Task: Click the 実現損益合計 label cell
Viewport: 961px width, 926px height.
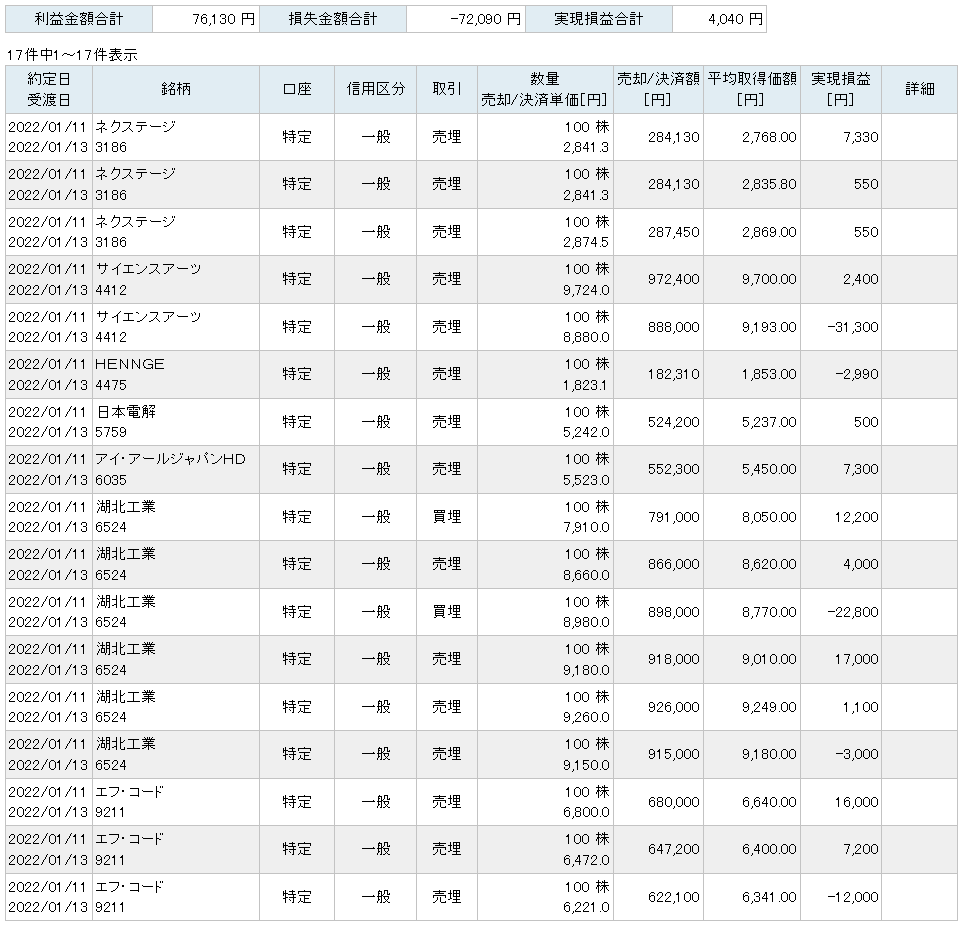Action: 599,19
